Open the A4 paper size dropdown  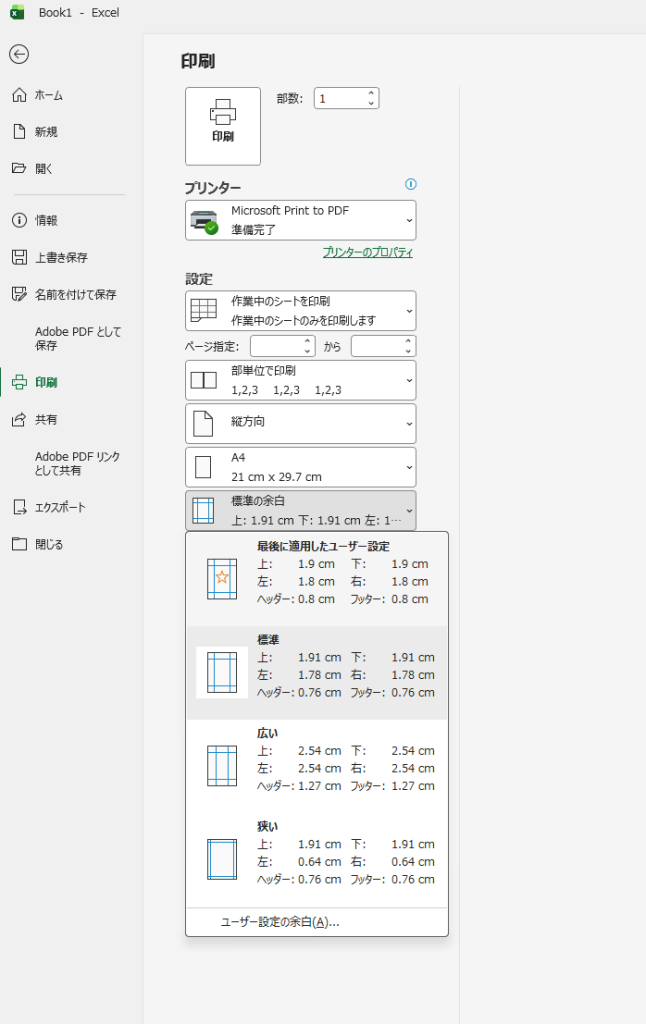[x=300, y=467]
